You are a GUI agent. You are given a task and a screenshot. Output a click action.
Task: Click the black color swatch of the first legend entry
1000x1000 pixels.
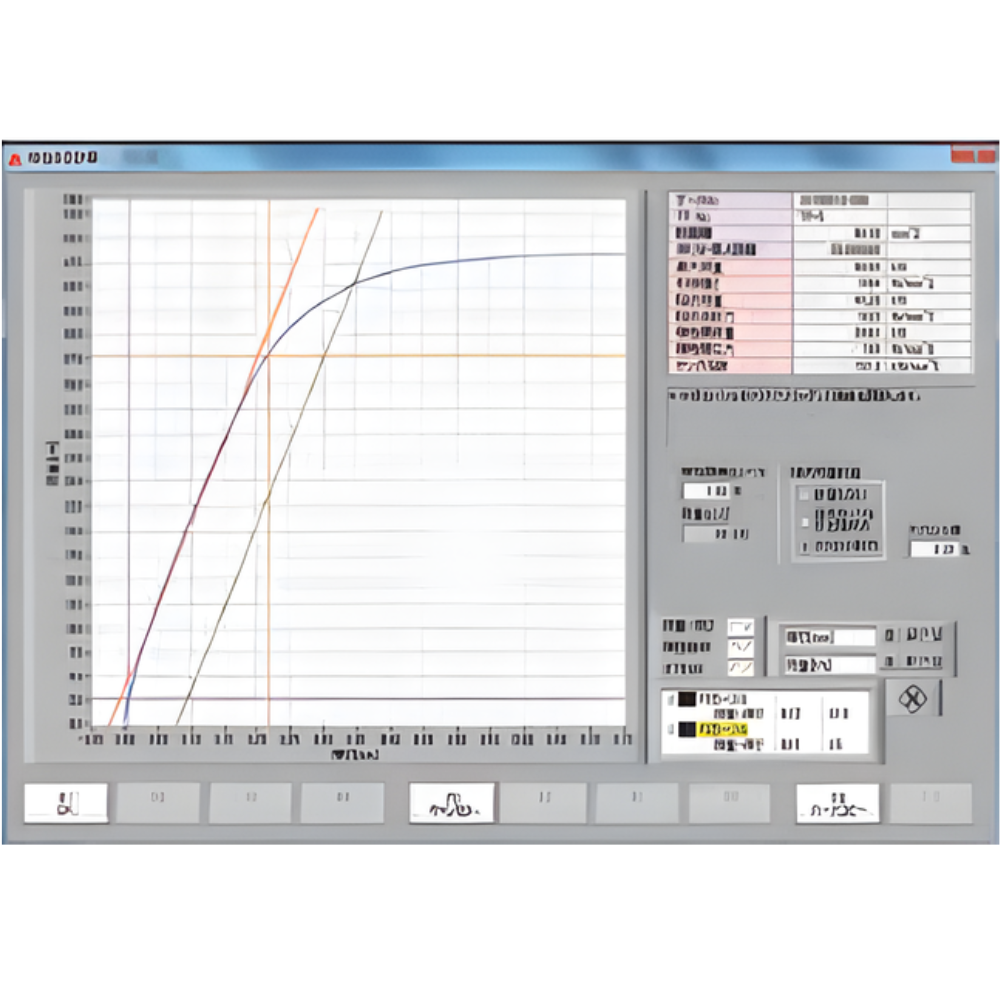pyautogui.click(x=686, y=700)
